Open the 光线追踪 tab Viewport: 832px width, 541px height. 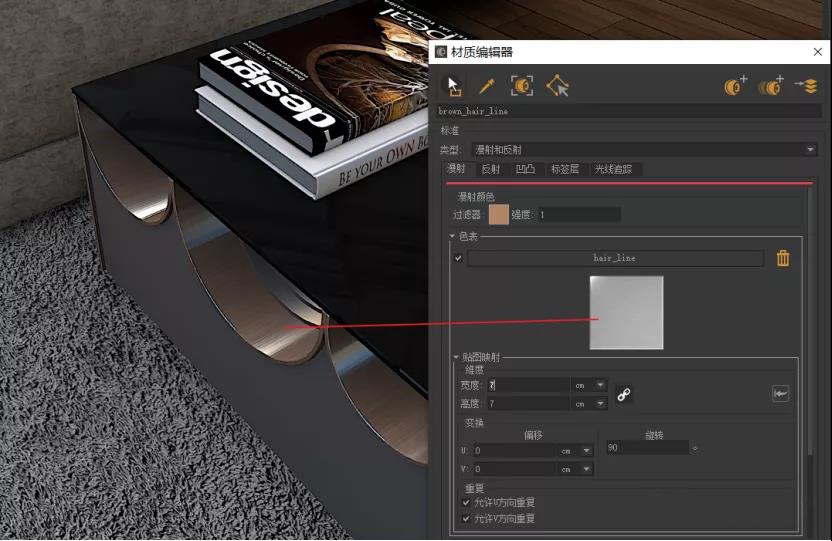(613, 169)
